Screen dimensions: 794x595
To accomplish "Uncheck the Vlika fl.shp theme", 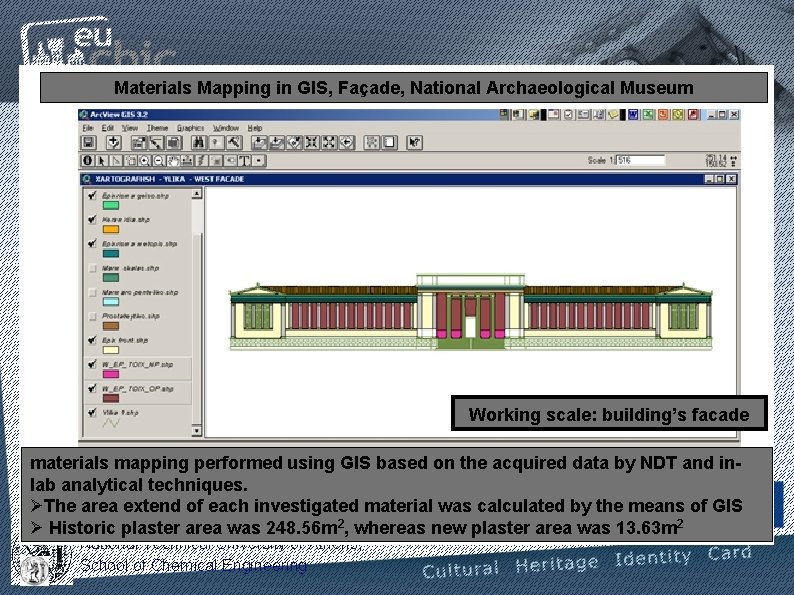I will (92, 412).
